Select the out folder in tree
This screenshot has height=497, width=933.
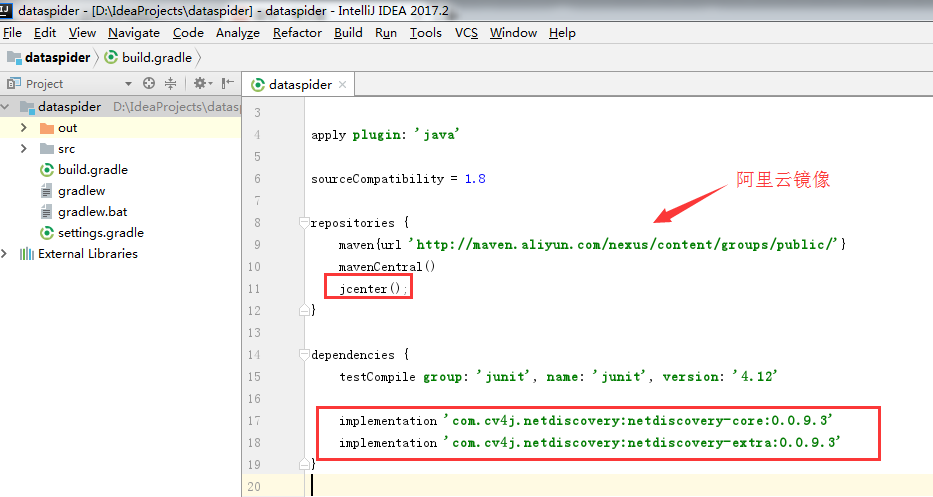[x=68, y=128]
